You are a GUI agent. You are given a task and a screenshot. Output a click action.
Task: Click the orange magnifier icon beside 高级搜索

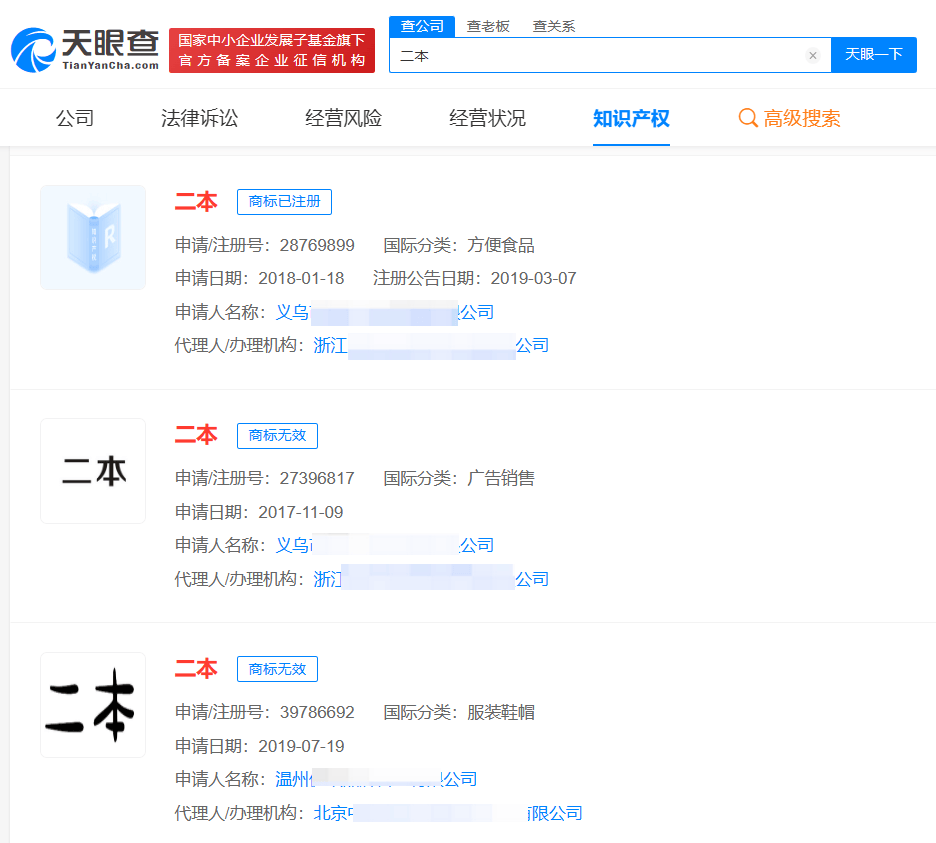tap(748, 118)
